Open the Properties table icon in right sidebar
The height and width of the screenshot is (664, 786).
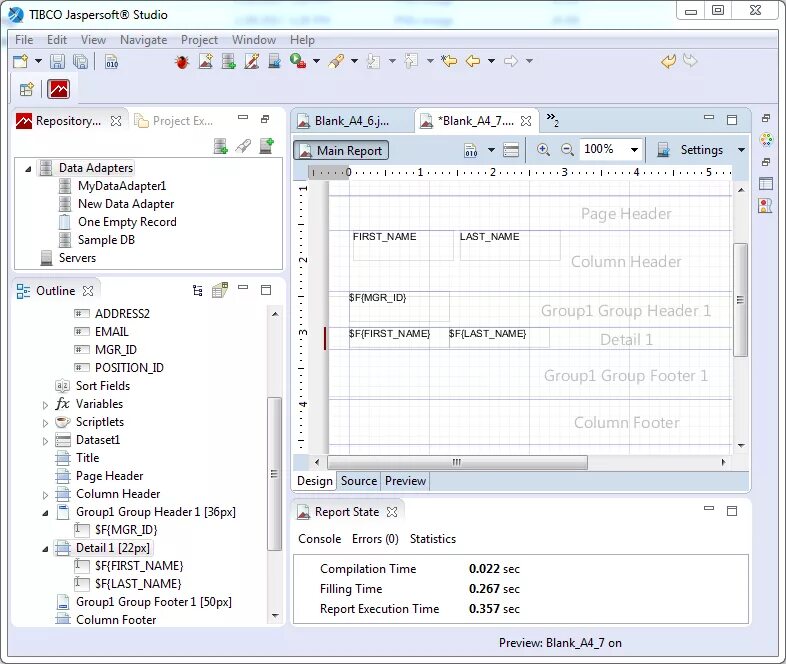pyautogui.click(x=765, y=183)
